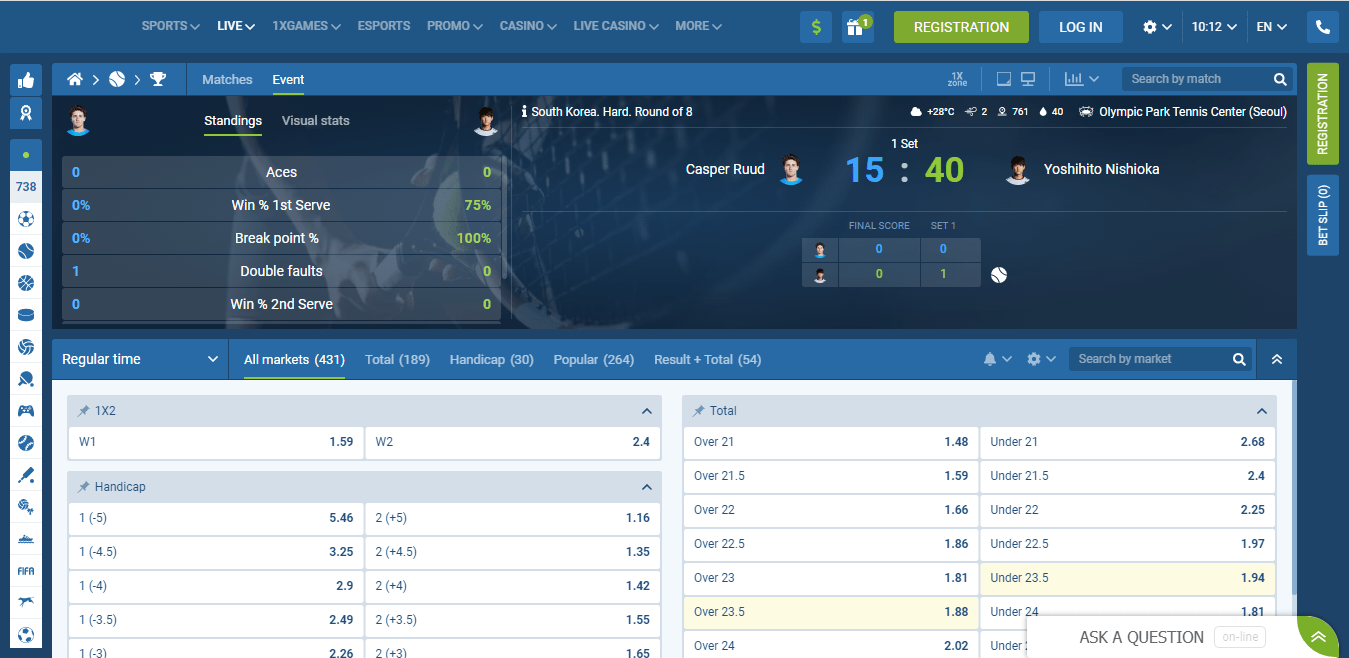The image size is (1349, 658).
Task: Select the ice hockey puck sidebar icon
Action: (x=26, y=315)
